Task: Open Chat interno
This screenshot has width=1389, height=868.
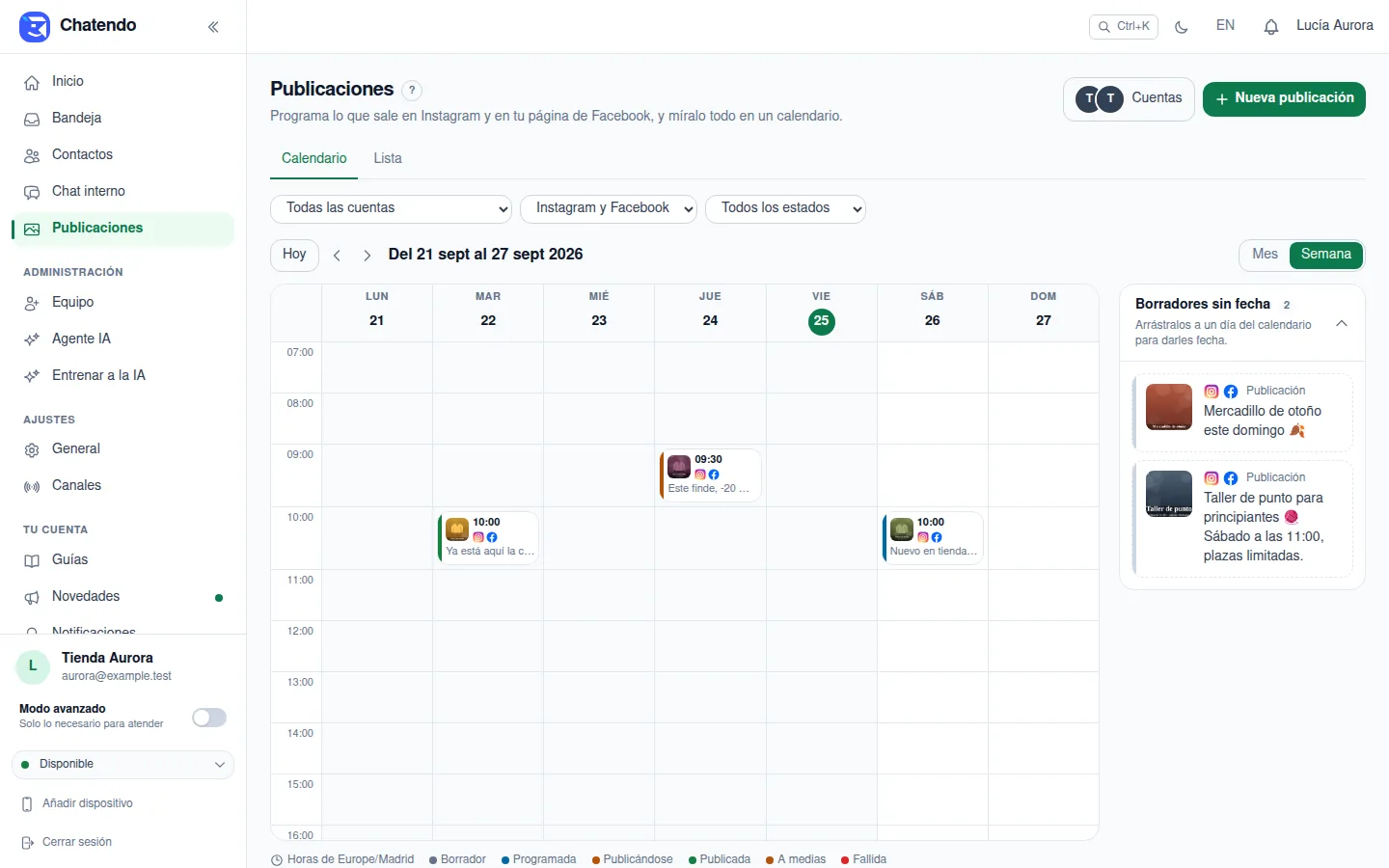Action: tap(123, 192)
